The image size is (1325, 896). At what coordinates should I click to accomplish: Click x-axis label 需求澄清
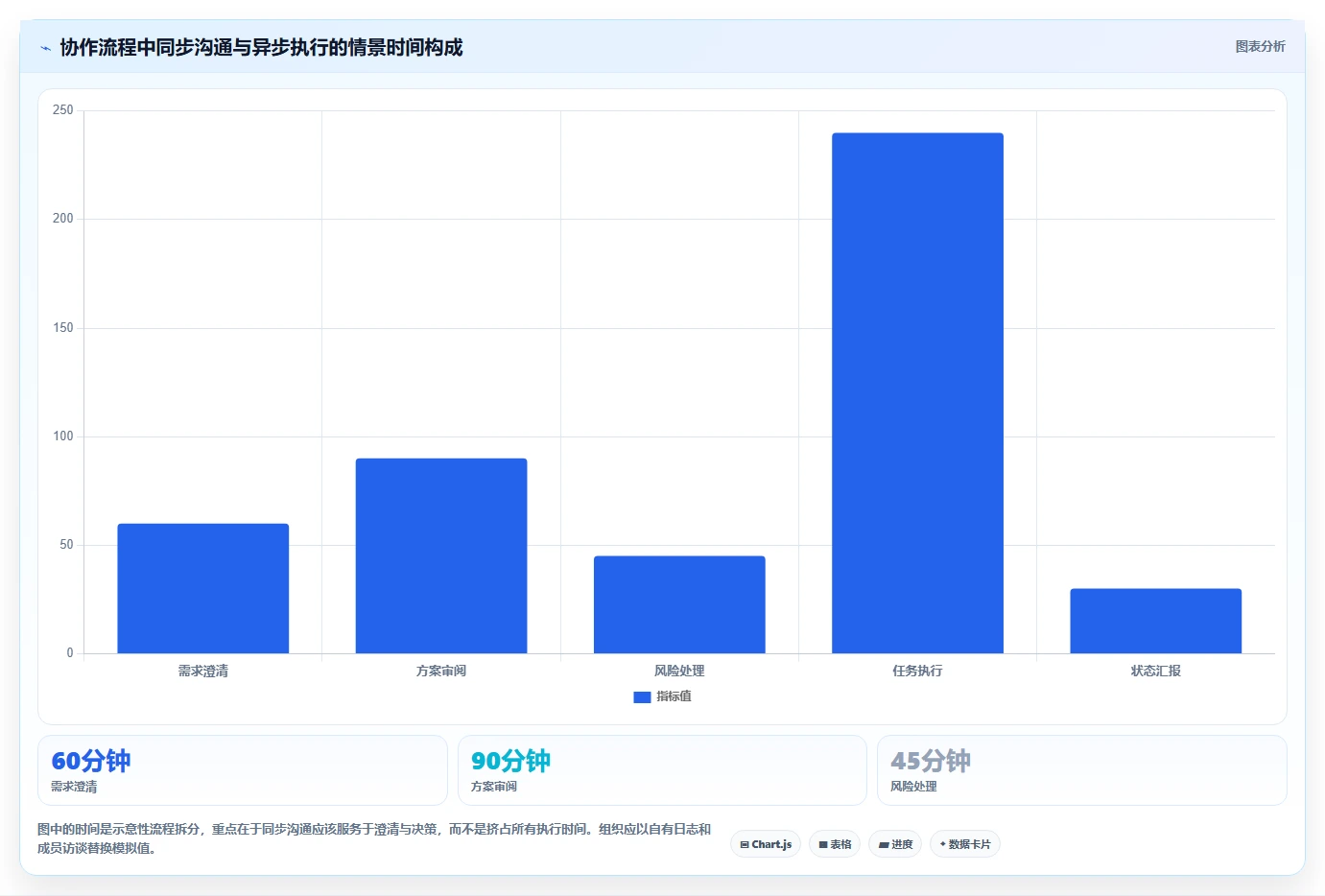click(203, 671)
